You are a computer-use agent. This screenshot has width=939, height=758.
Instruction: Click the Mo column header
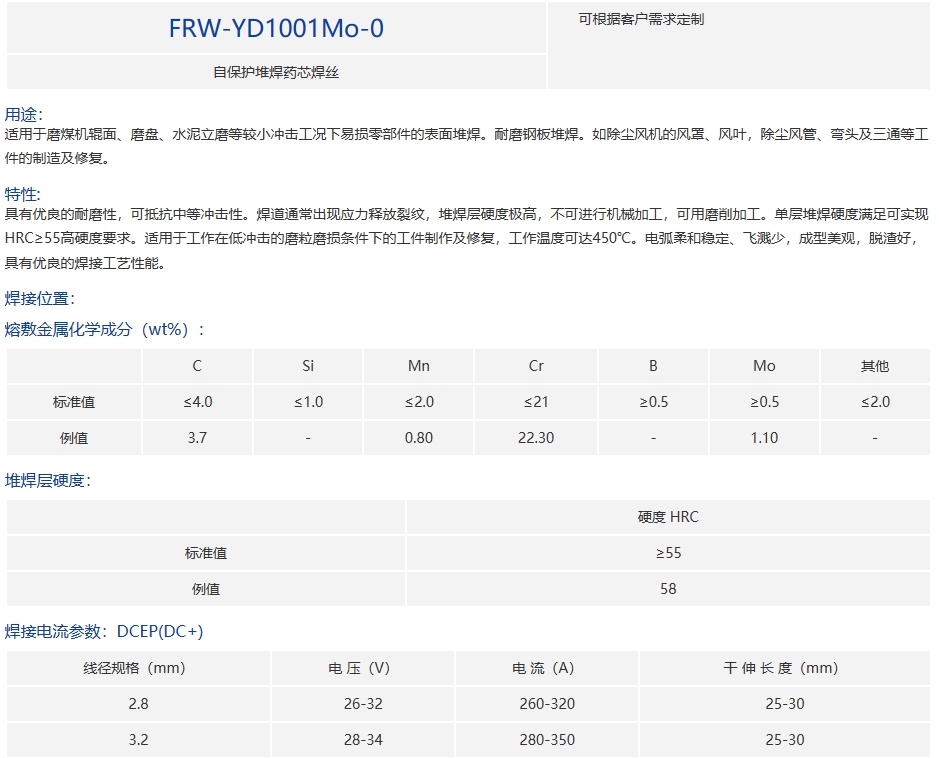tap(764, 366)
